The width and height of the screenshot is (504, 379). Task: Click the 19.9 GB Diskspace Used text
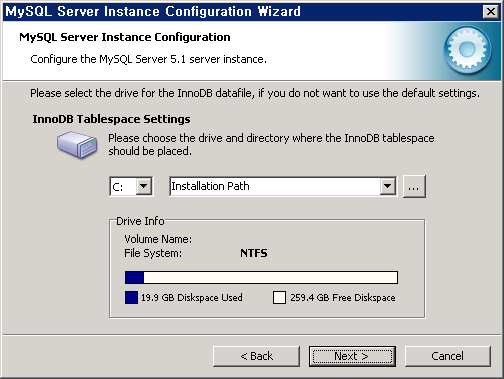(x=192, y=297)
